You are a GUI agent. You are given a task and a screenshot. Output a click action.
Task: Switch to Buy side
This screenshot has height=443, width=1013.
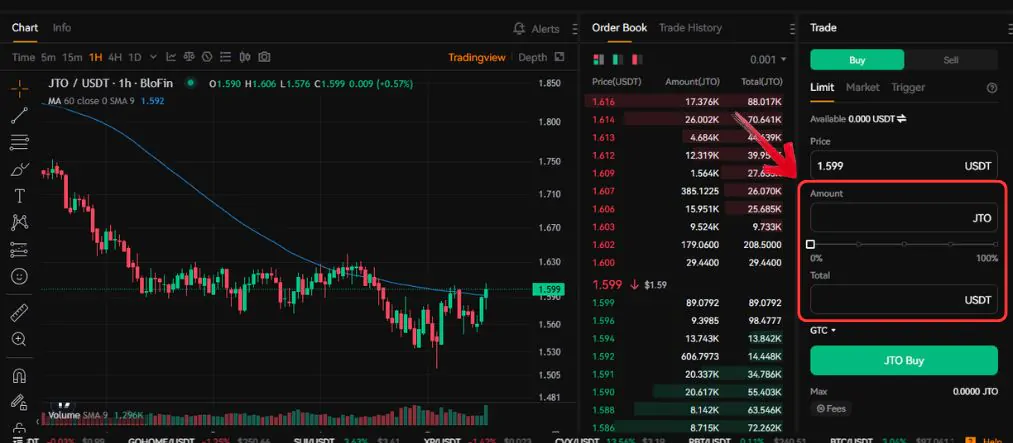pyautogui.click(x=857, y=60)
